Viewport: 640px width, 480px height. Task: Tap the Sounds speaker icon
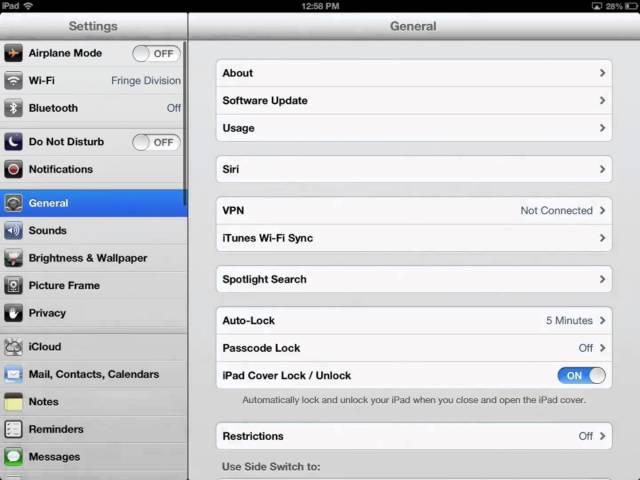(14, 231)
